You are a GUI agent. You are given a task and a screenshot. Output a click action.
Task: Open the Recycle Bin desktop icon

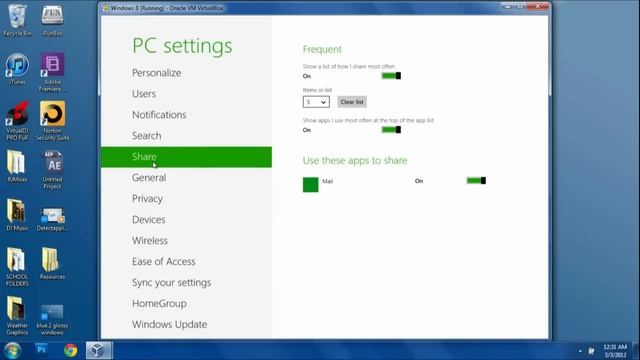[x=17, y=20]
